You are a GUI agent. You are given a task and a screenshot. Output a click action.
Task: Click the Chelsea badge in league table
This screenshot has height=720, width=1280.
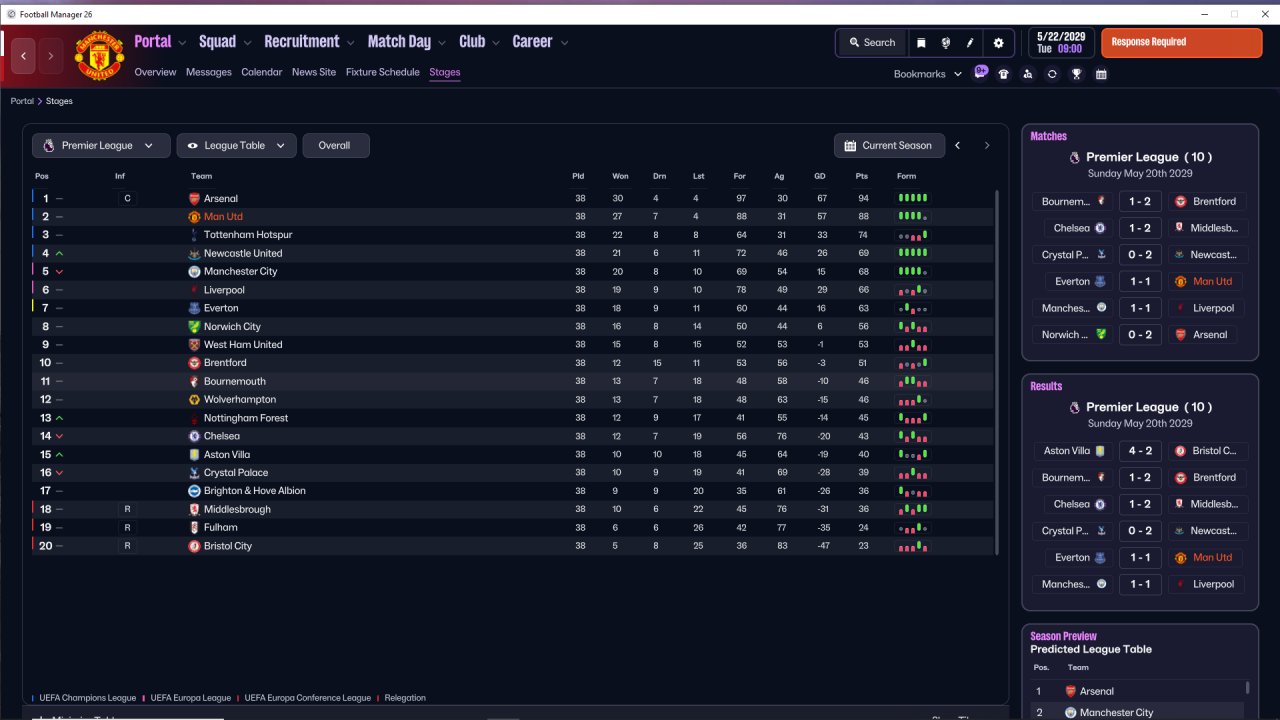195,436
